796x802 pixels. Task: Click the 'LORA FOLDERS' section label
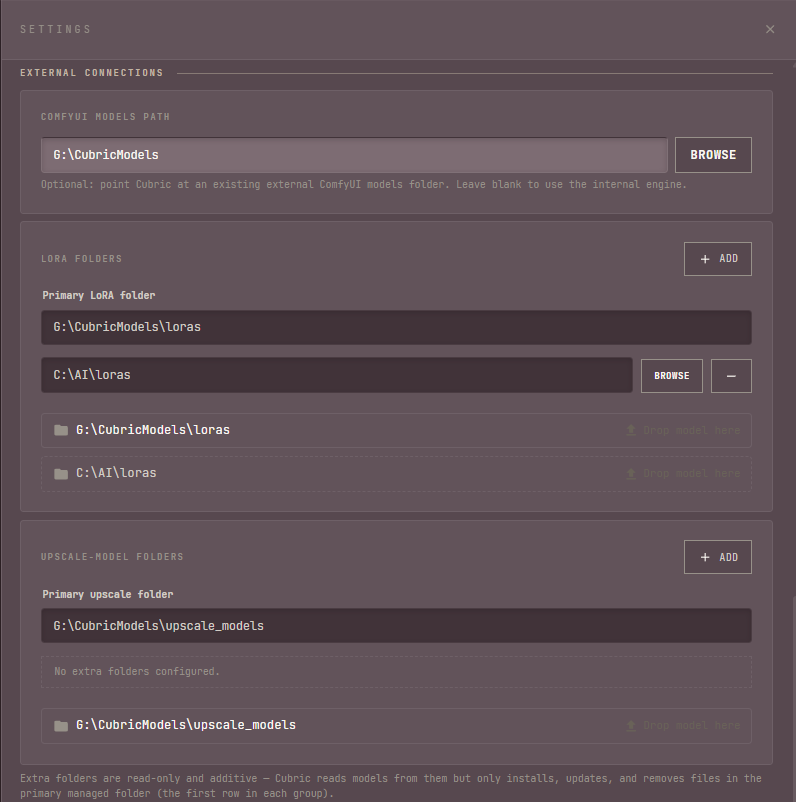click(81, 259)
